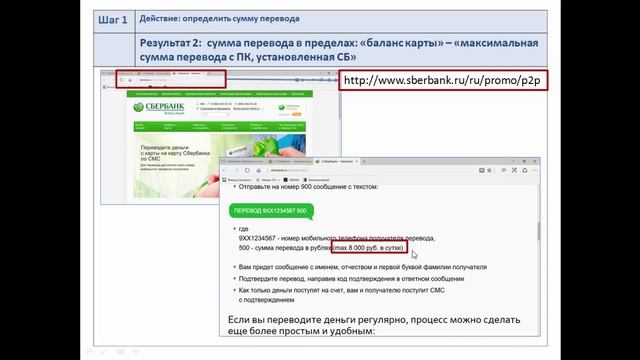This screenshot has height=360, width=640.
Task: Click the orange button below the Sberbank Online icon
Action: (x=296, y=114)
